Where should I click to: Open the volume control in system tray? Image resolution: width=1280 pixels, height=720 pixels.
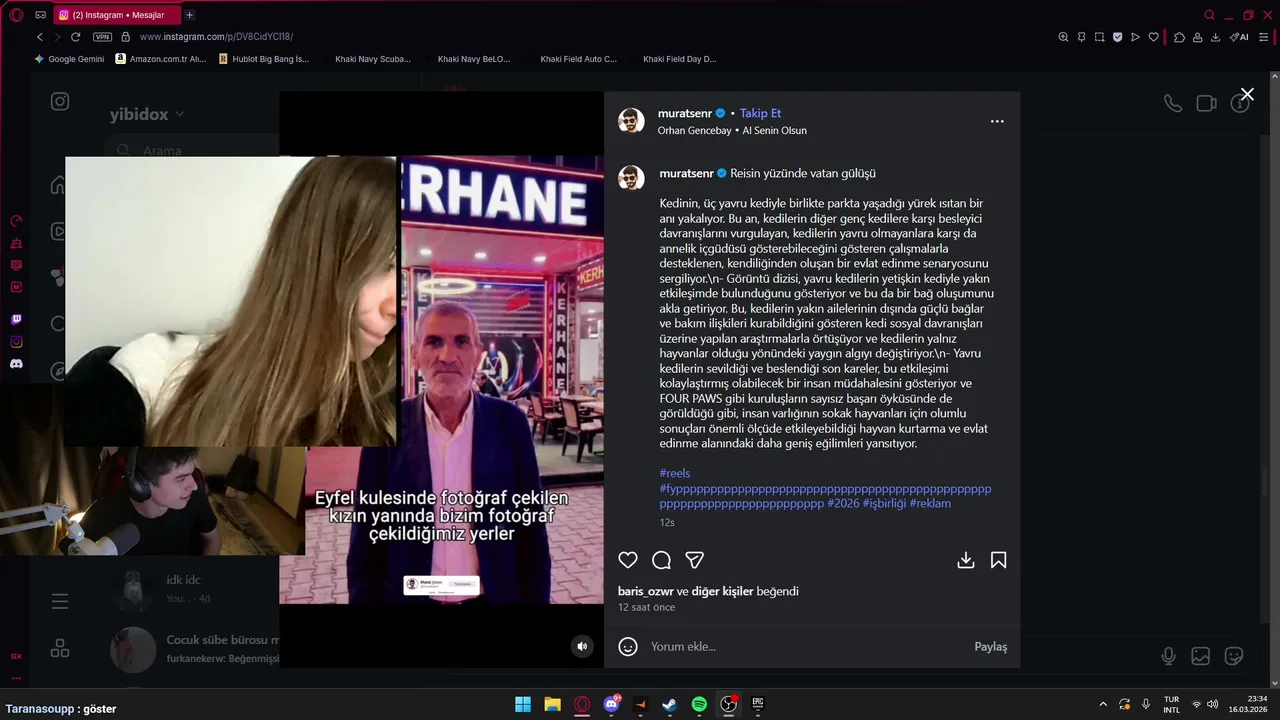pyautogui.click(x=1213, y=704)
